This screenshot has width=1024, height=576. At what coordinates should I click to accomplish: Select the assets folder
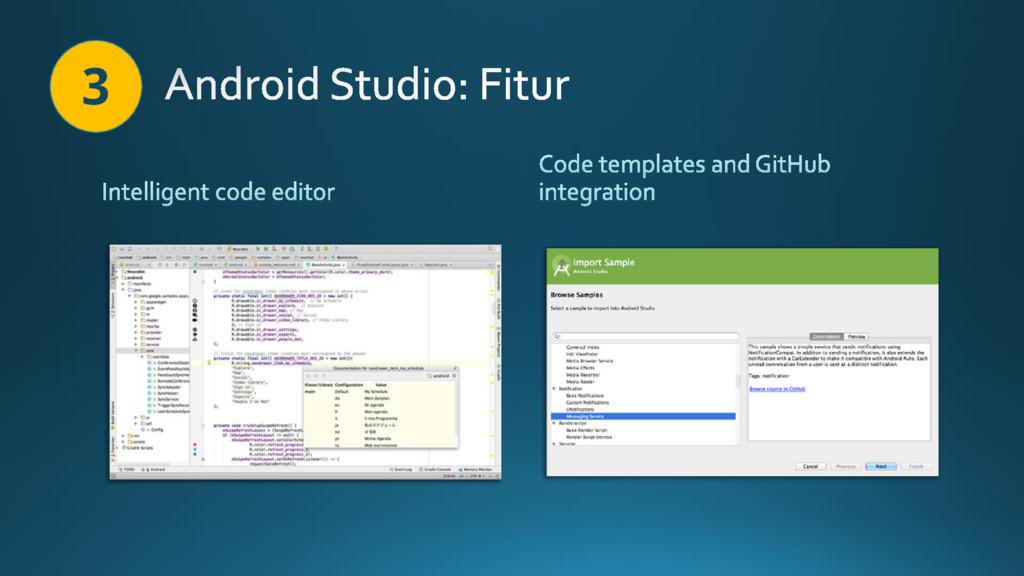click(x=136, y=441)
